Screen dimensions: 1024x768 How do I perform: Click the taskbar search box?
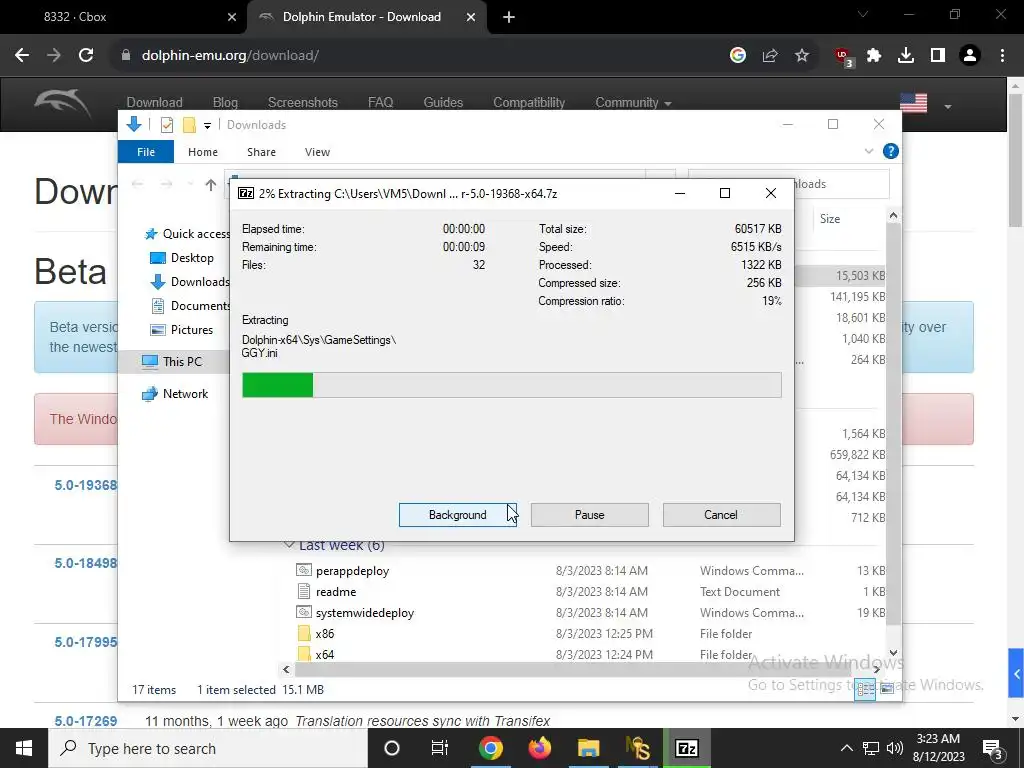pos(208,748)
